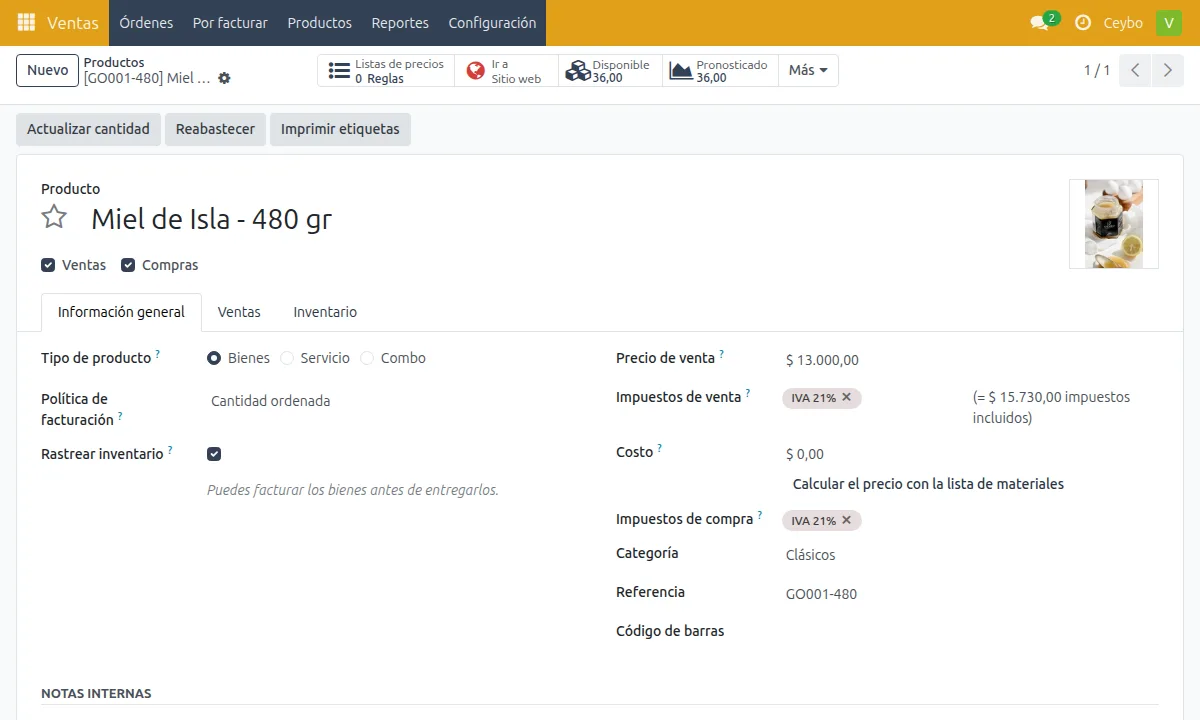The image size is (1200, 720).
Task: Click the Nuevo button
Action: (x=48, y=71)
